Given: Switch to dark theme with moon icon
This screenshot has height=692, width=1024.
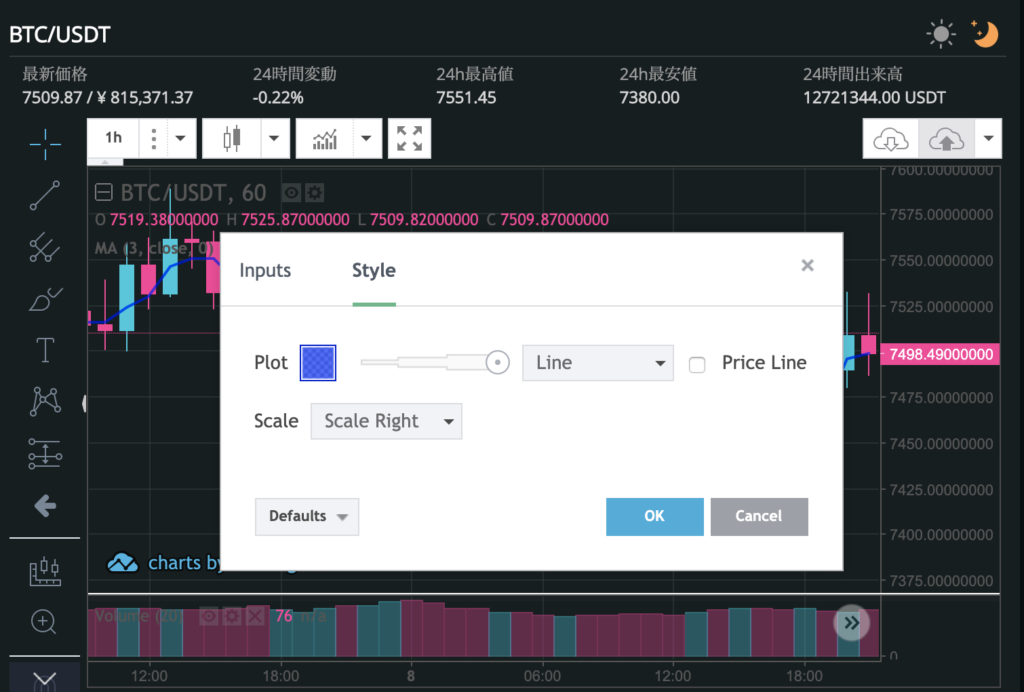Looking at the screenshot, I should (x=985, y=34).
